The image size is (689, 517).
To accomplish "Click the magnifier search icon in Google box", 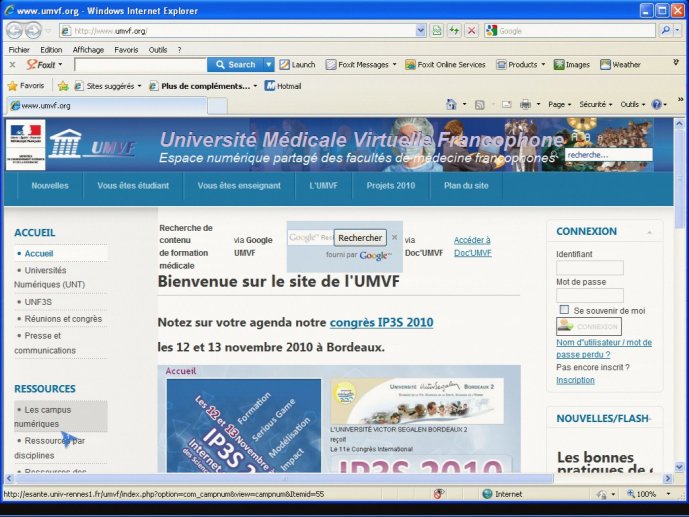I will point(666,31).
